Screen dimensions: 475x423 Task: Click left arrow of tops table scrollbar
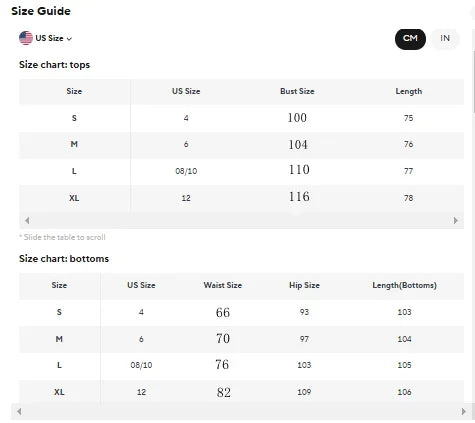click(27, 220)
